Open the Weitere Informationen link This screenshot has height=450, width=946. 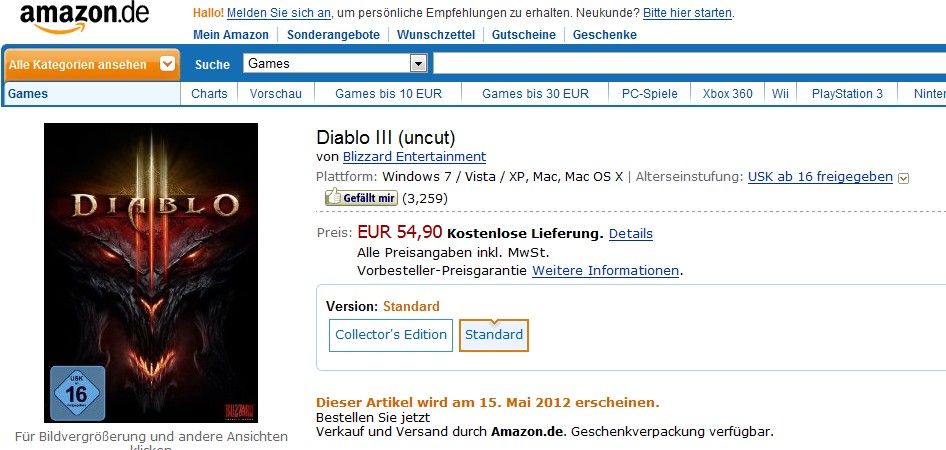(x=606, y=271)
